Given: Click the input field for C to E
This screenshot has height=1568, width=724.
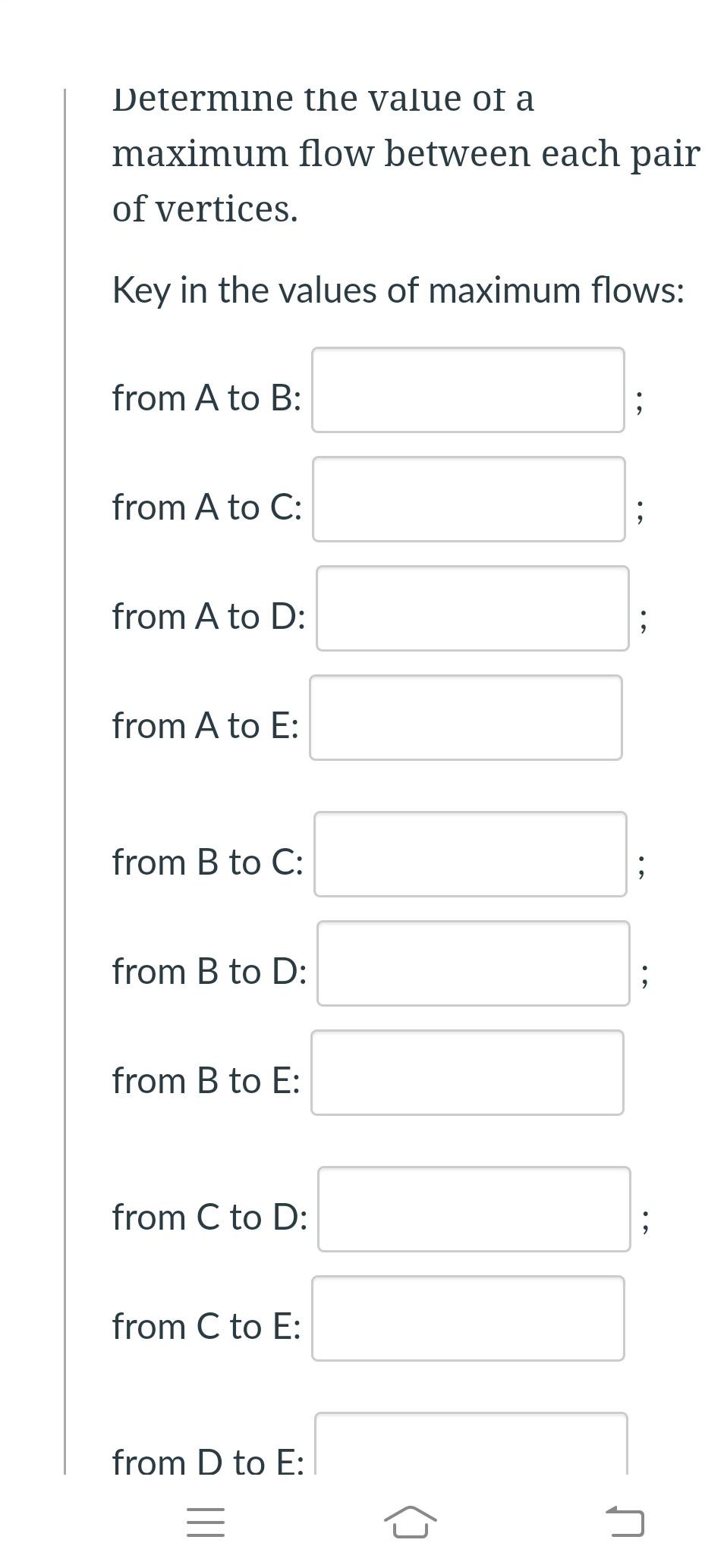Looking at the screenshot, I should tap(467, 1318).
